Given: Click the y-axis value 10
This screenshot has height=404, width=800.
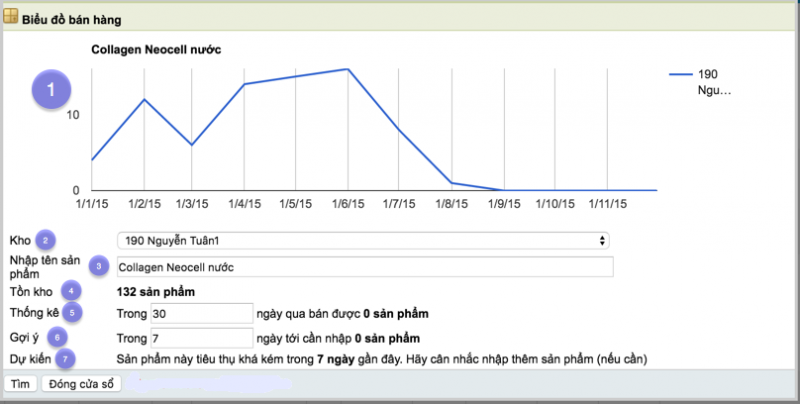Looking at the screenshot, I should point(73,115).
